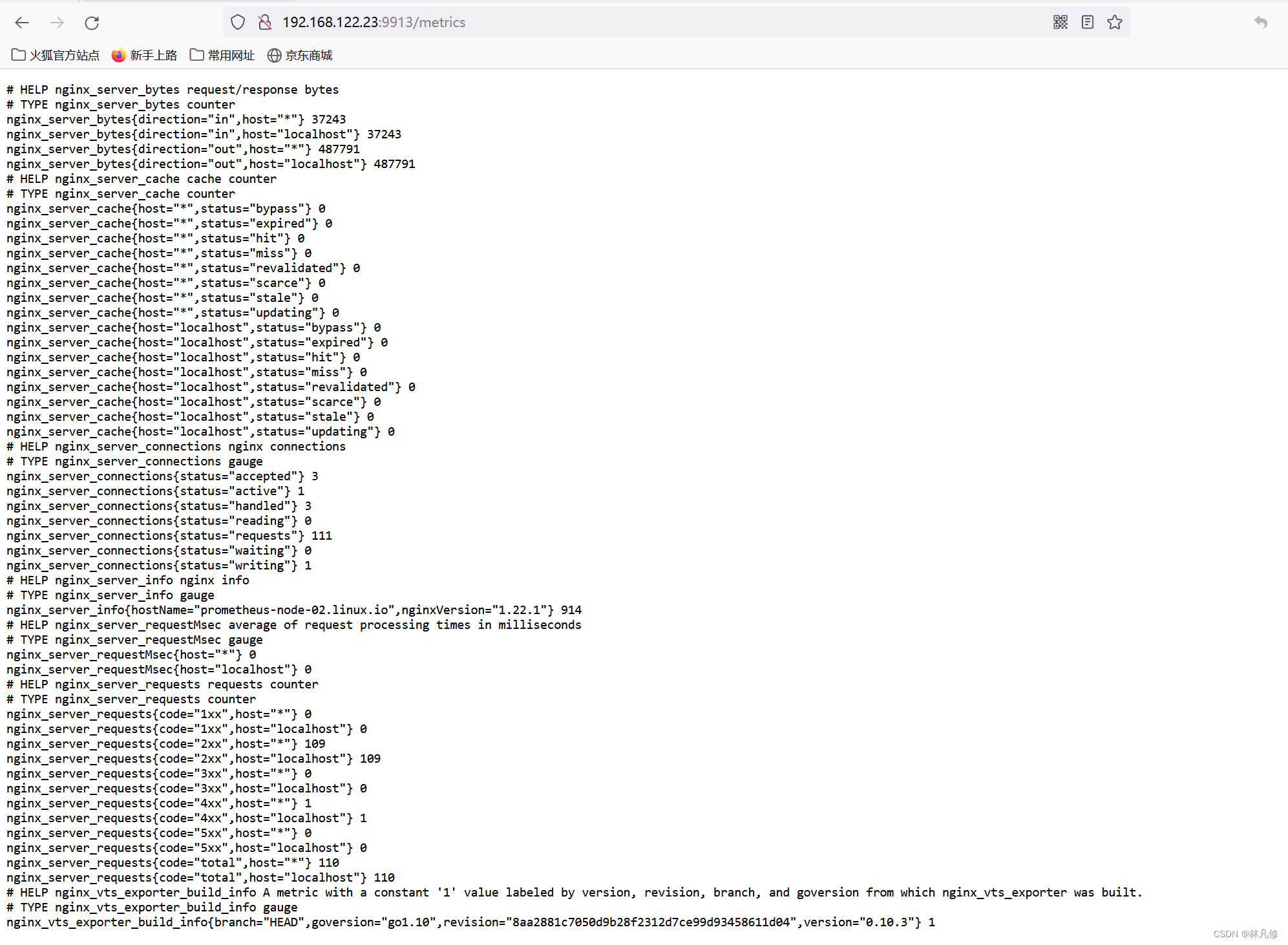Open the 火狐官方站点 bookmark folder
Image resolution: width=1288 pixels, height=945 pixels.
(56, 56)
